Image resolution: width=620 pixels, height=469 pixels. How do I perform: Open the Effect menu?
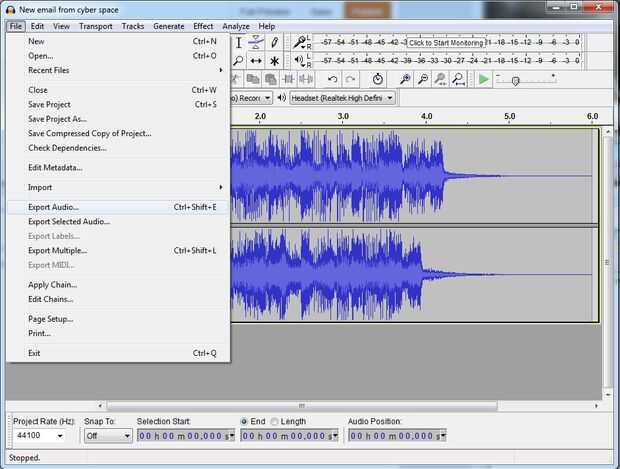point(203,25)
